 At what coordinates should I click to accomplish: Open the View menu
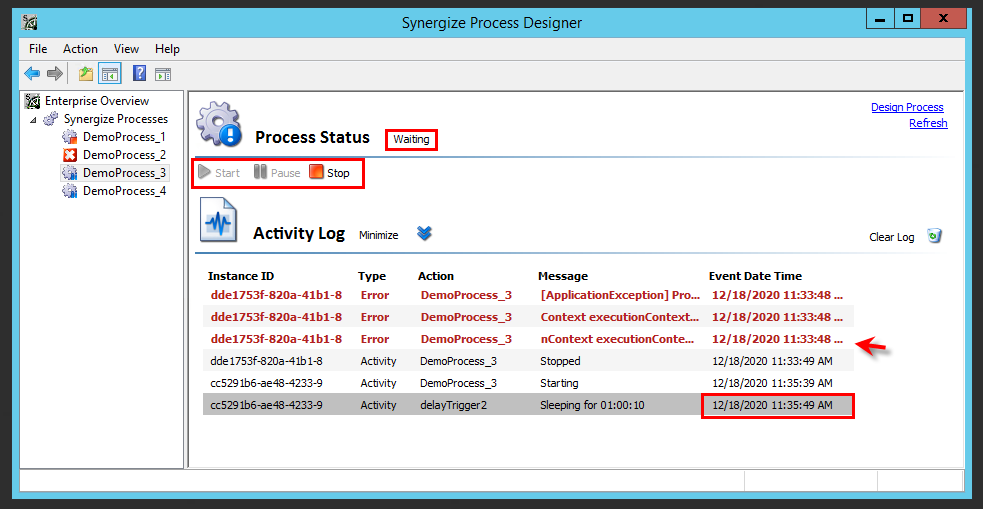[x=127, y=49]
